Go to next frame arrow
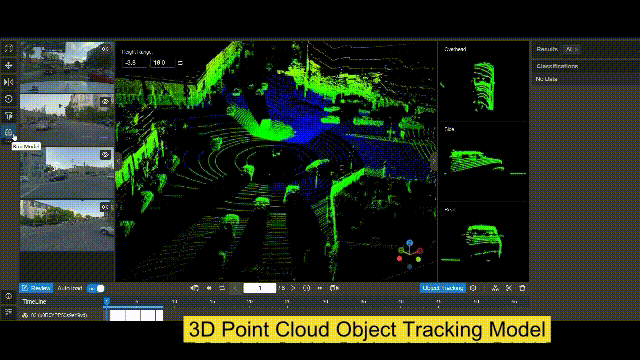The image size is (640, 360). point(293,288)
